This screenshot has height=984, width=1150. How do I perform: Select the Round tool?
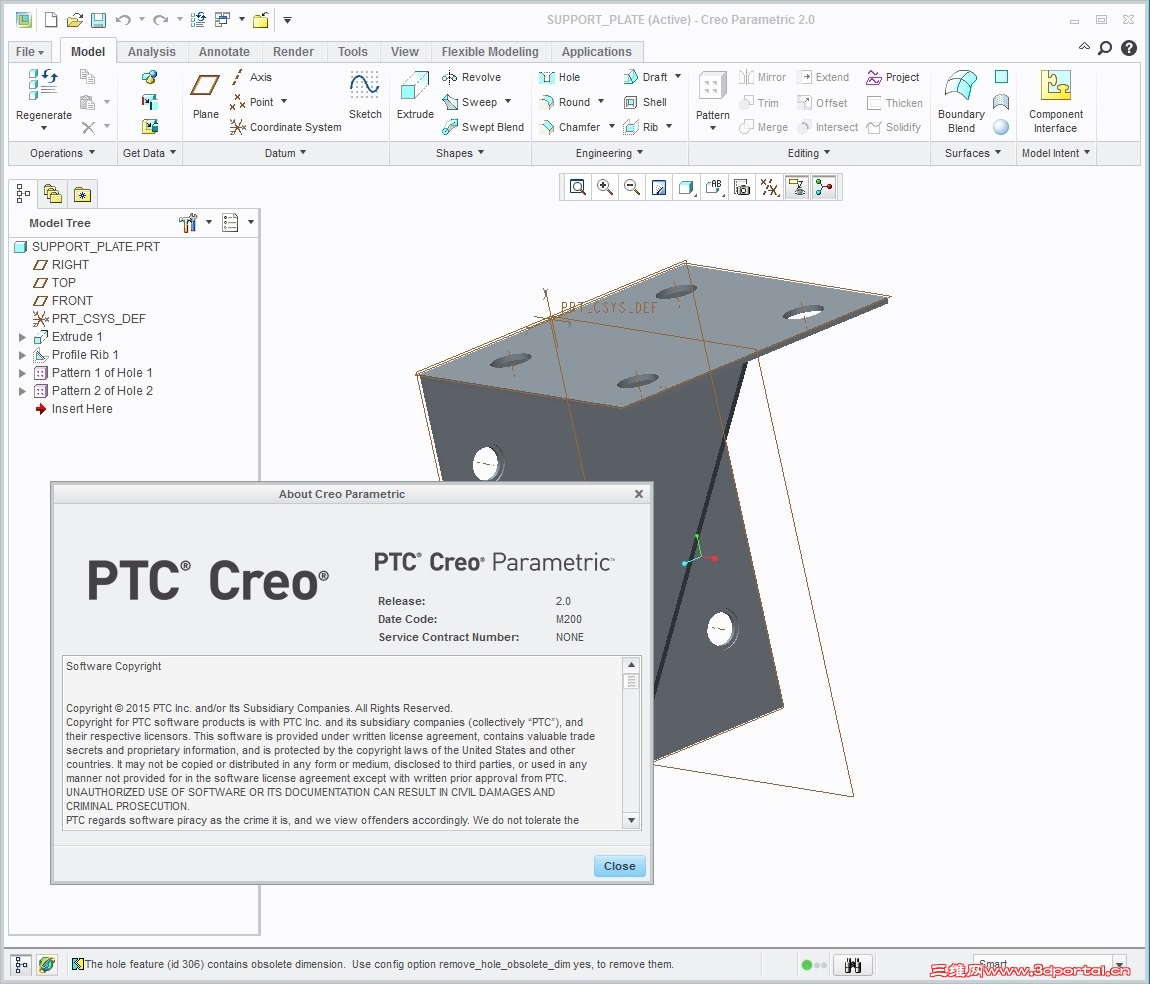pyautogui.click(x=564, y=102)
